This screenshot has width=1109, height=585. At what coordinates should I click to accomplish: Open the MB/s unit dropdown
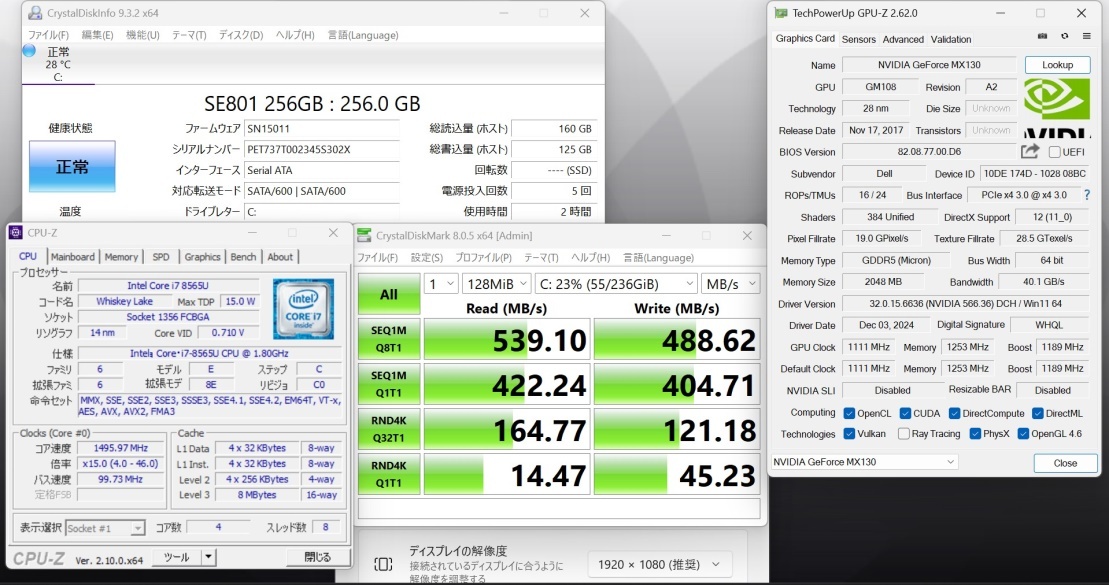point(731,284)
